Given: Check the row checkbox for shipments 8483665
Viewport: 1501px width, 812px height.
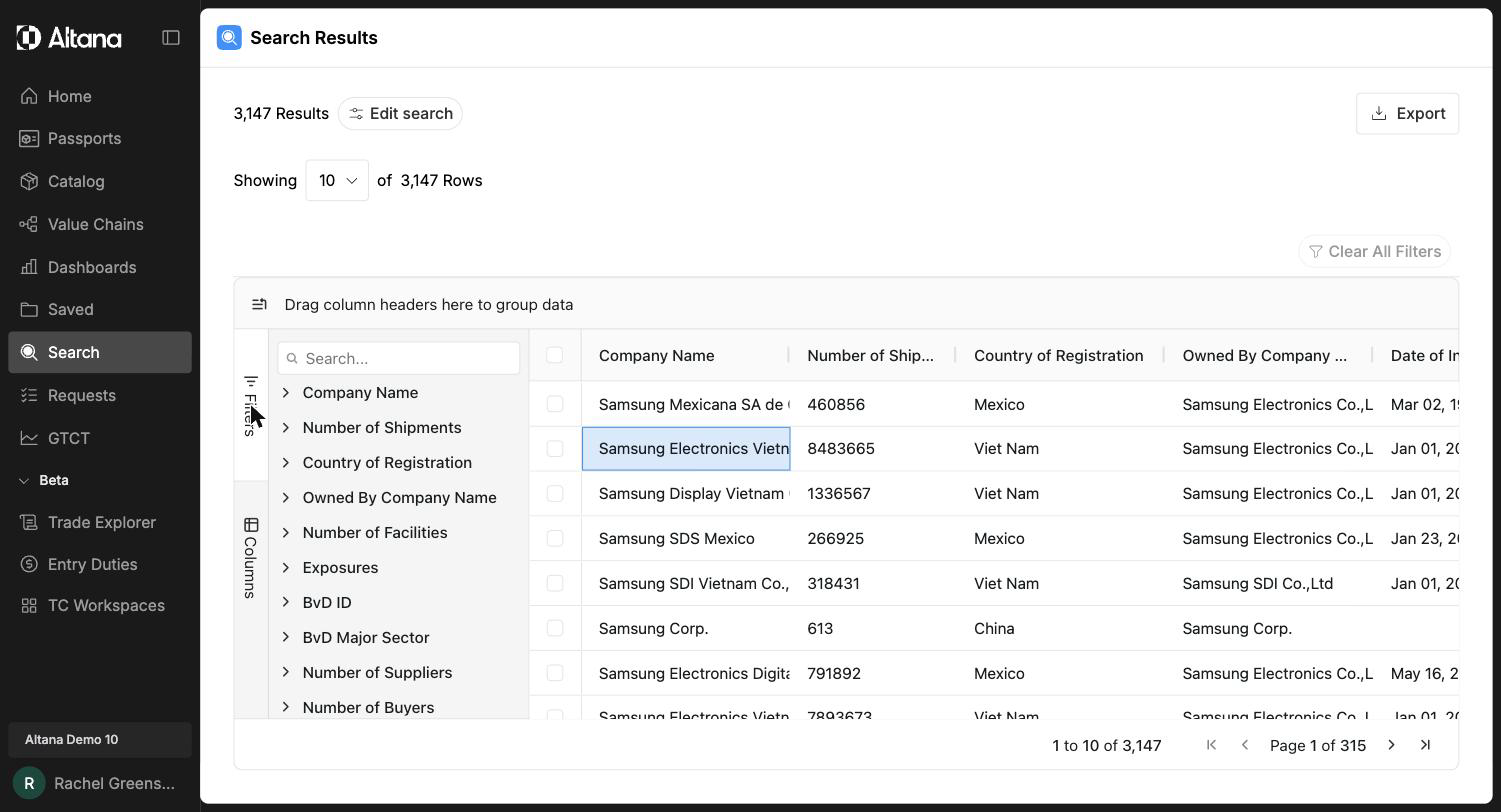Looking at the screenshot, I should coord(555,449).
